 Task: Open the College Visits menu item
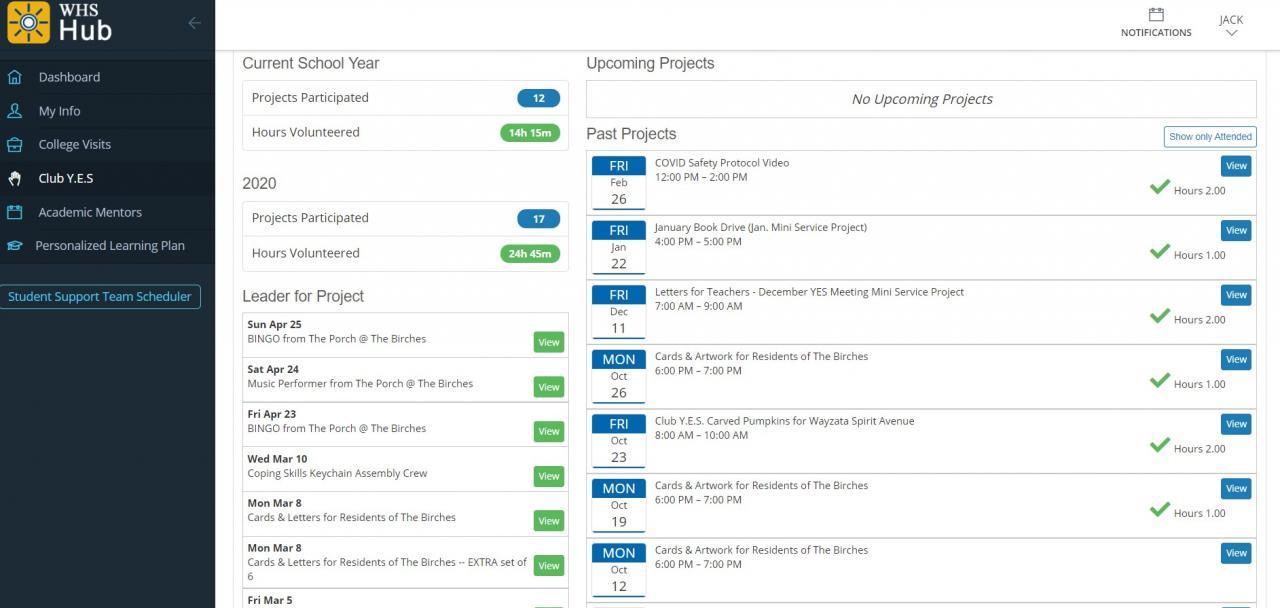click(x=75, y=144)
